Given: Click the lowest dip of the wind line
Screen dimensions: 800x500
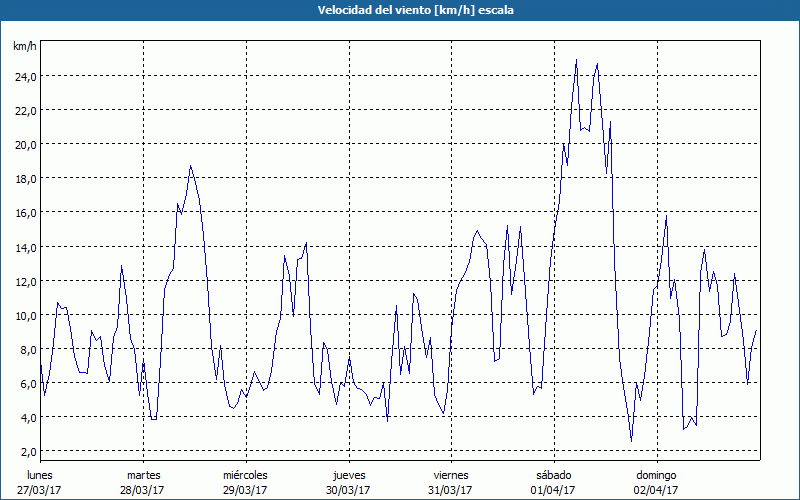Looking at the screenshot, I should pyautogui.click(x=631, y=440).
